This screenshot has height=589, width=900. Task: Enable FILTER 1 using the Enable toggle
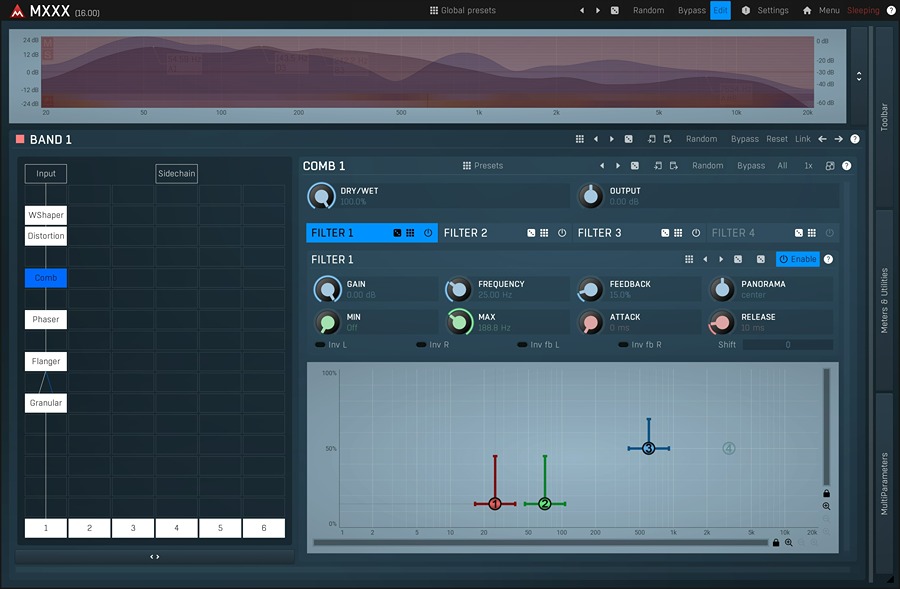(798, 258)
